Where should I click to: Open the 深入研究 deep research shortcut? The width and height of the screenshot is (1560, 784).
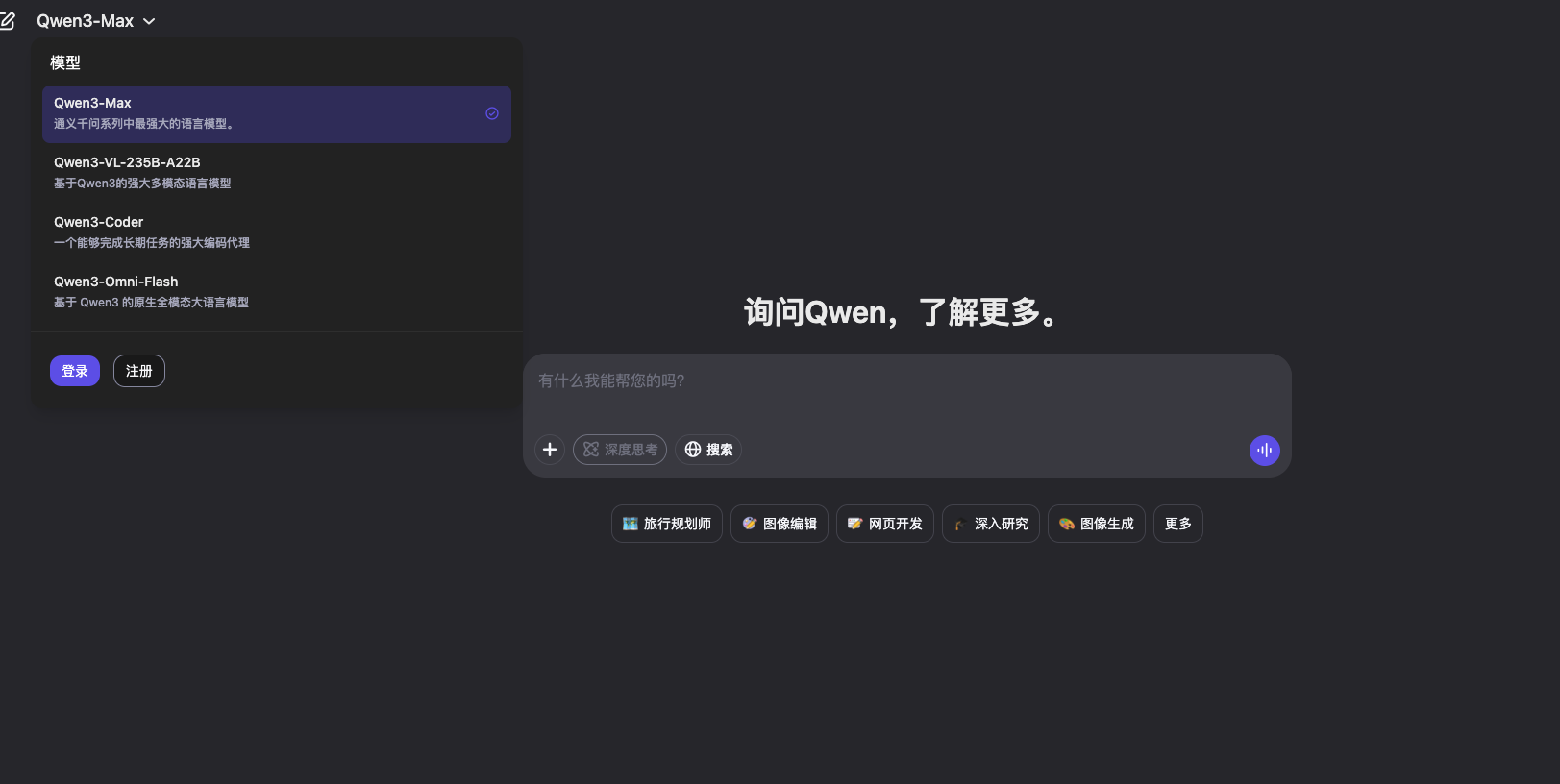991,524
